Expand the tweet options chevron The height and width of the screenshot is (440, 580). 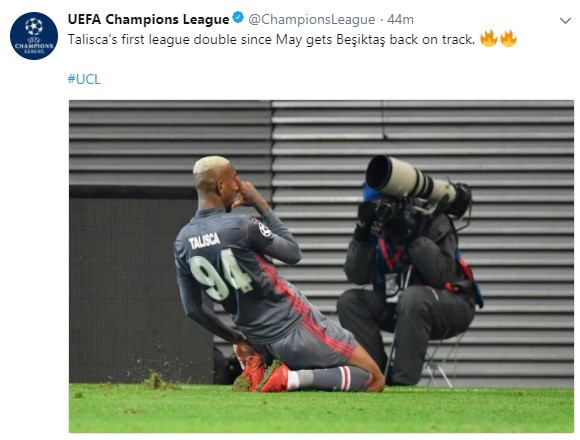(565, 21)
